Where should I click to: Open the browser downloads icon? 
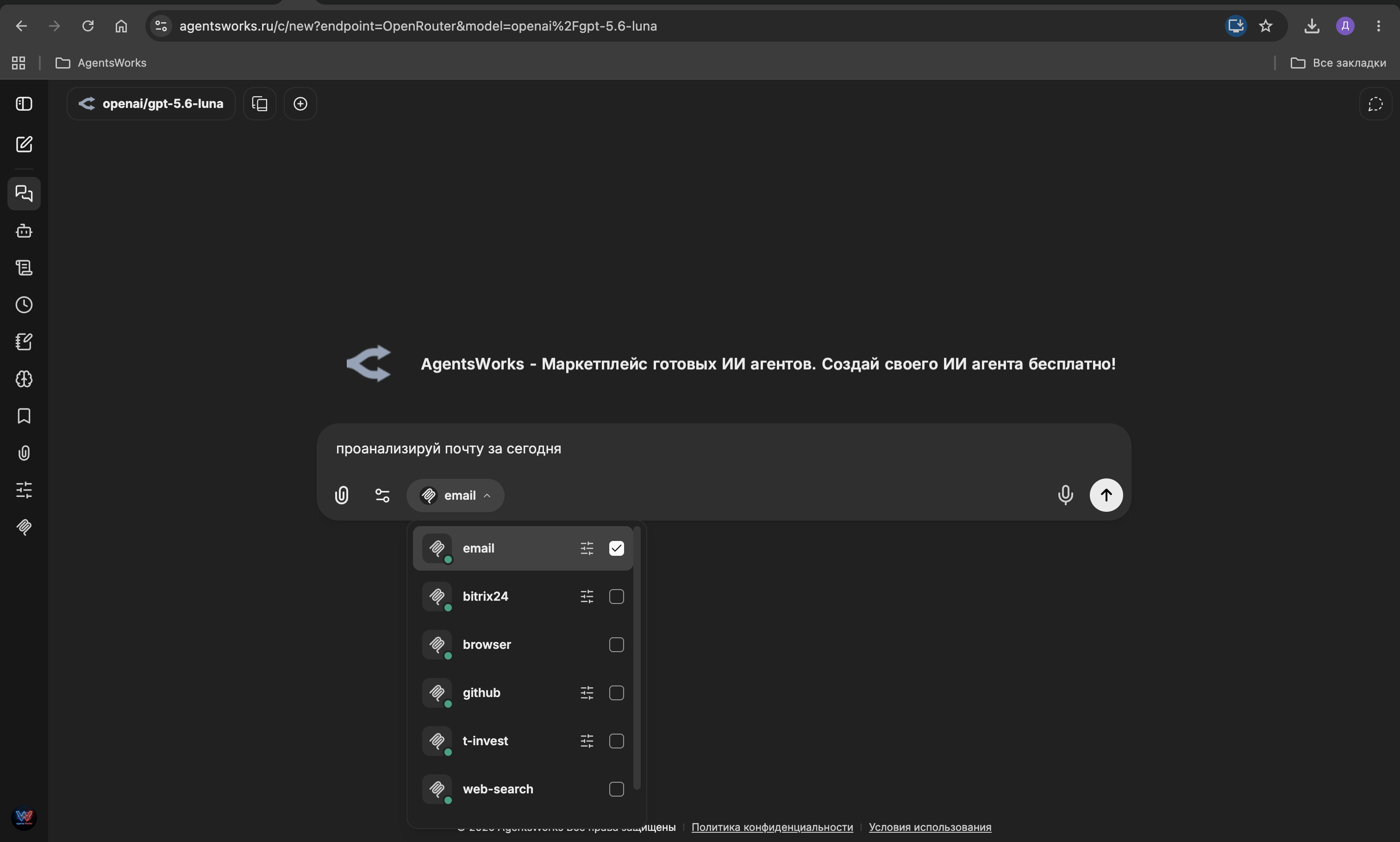[1312, 26]
